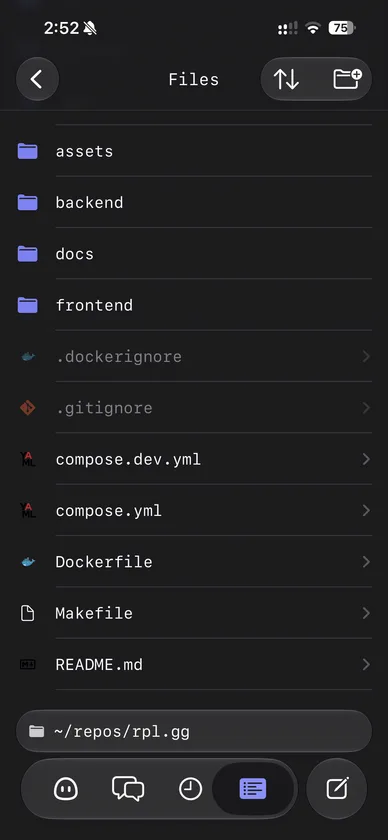Viewport: 388px width, 840px height.
Task: Tap the silent mode bell icon
Action: [x=90, y=28]
